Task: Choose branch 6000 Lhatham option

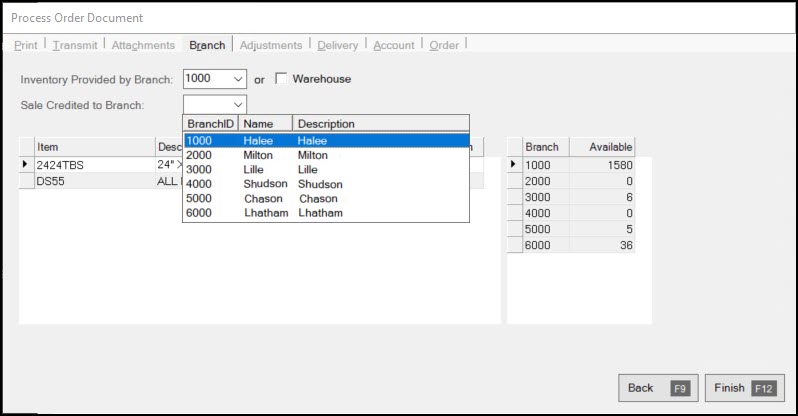Action: [325, 212]
